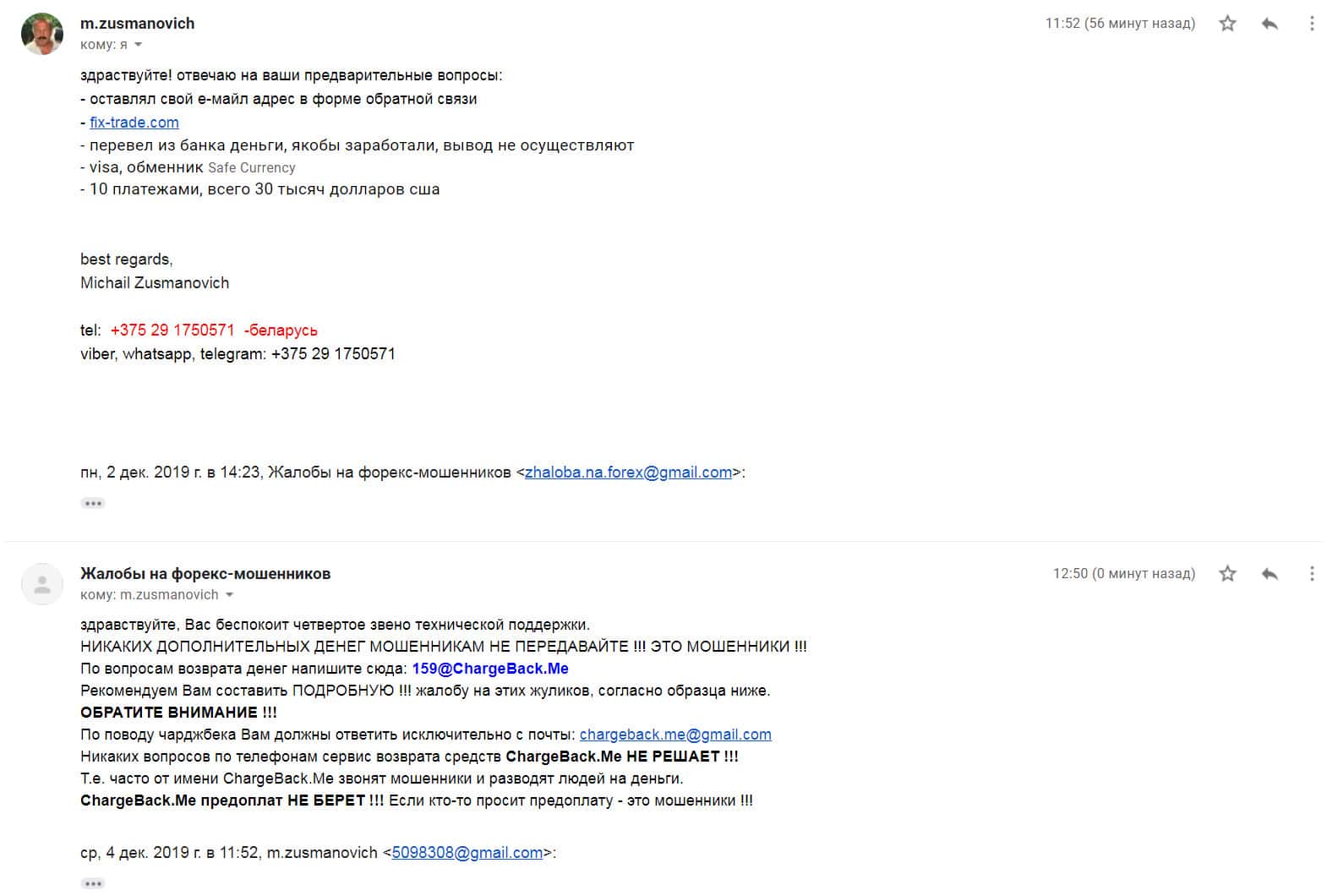Expand recipient details next to 'кому: я'
This screenshot has width=1338, height=896.
139,45
